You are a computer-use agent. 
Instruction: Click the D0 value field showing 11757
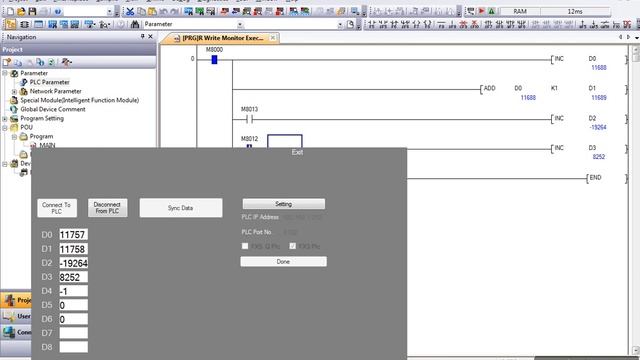73,235
